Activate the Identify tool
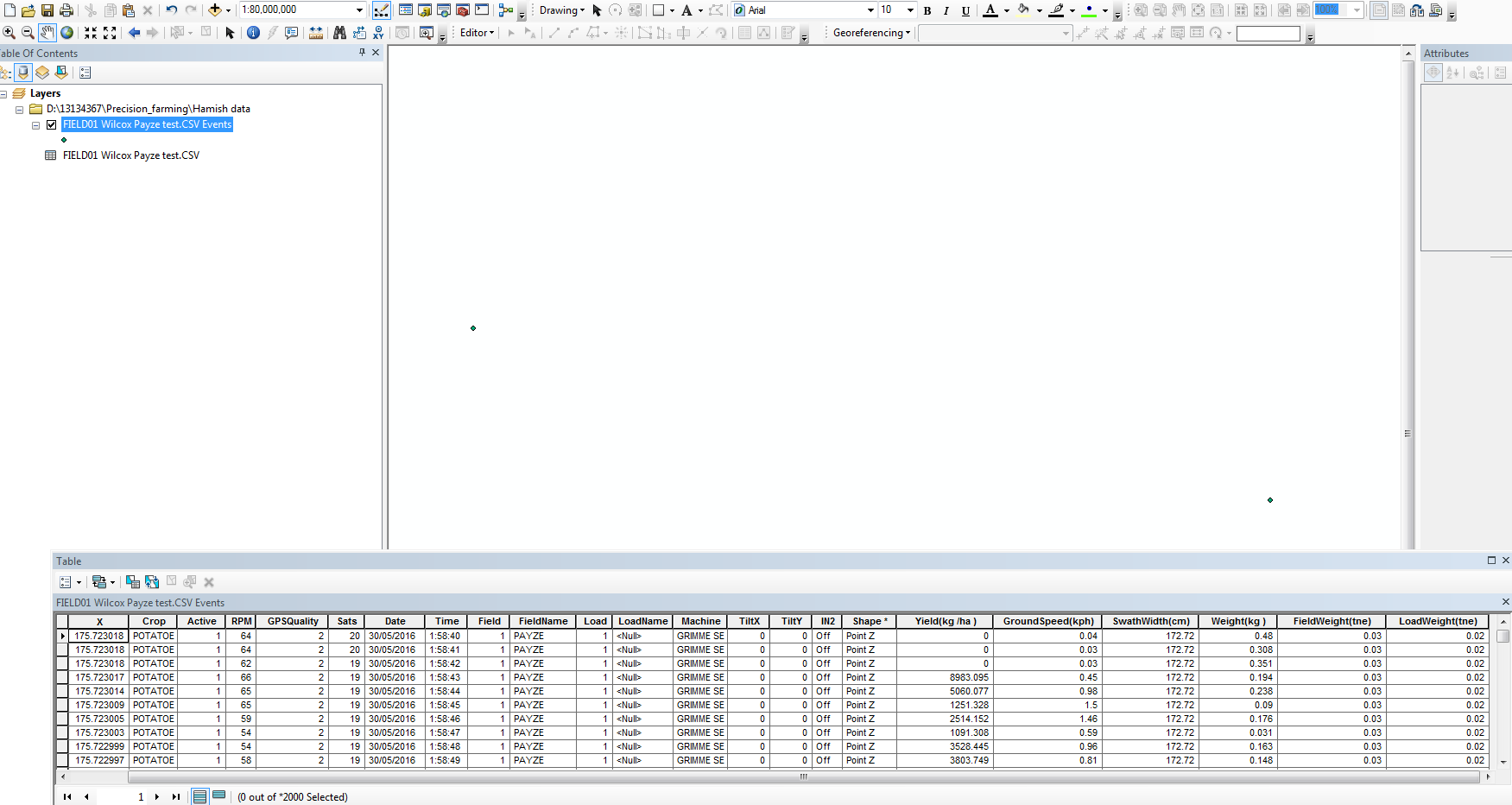This screenshot has height=805, width=1512. point(253,33)
